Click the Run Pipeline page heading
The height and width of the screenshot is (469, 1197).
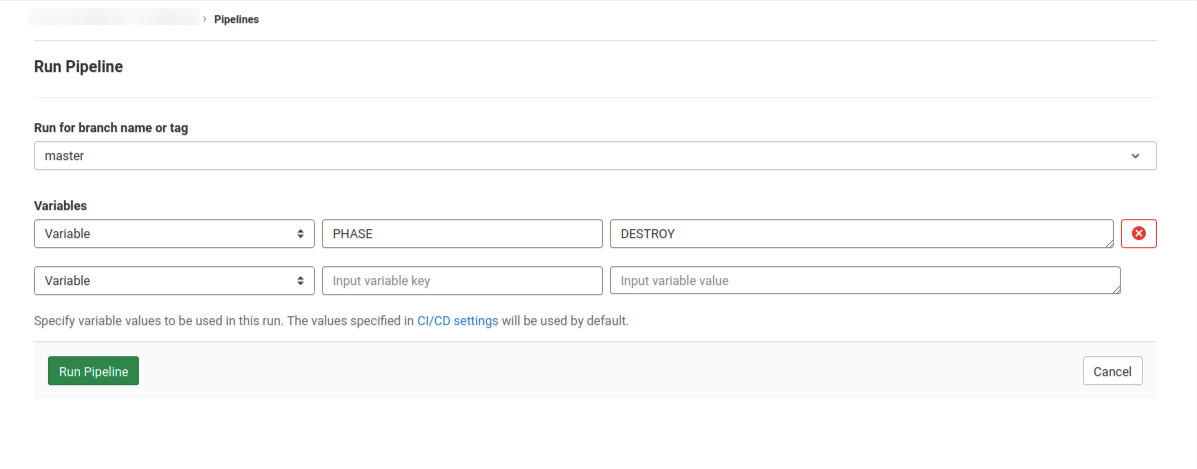78,68
